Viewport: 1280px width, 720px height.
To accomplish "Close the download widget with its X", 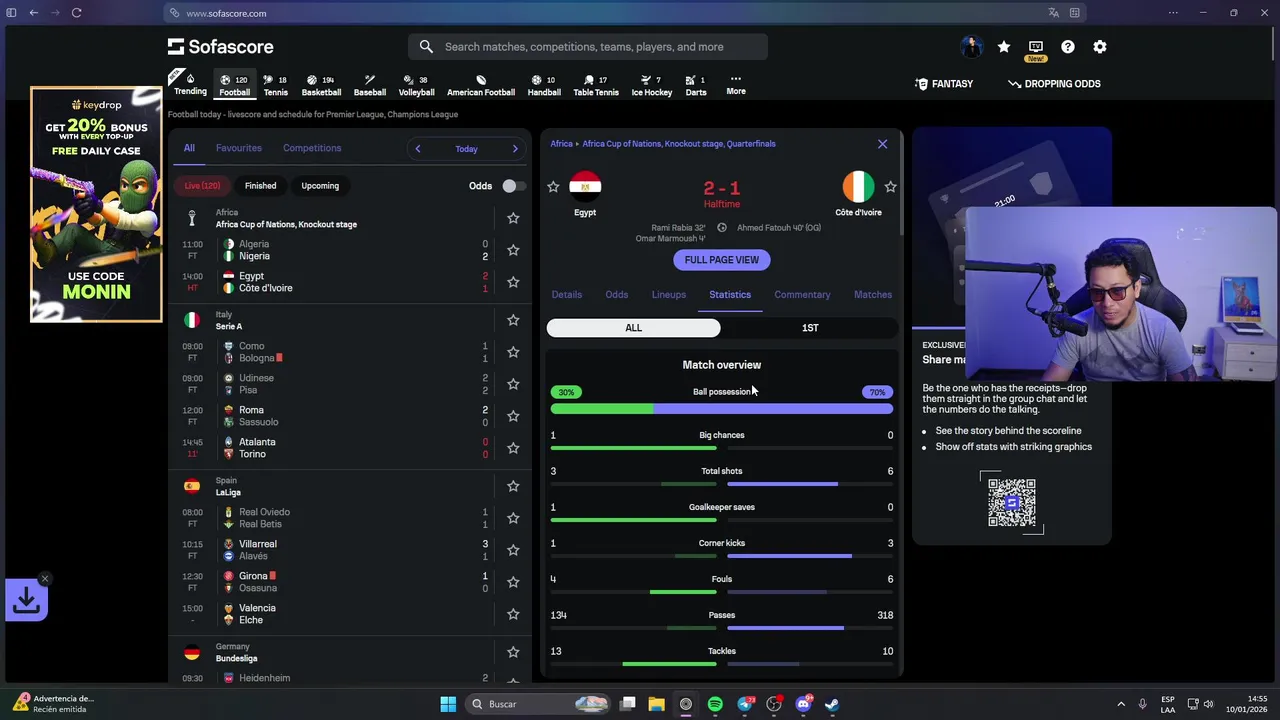I will pyautogui.click(x=44, y=579).
